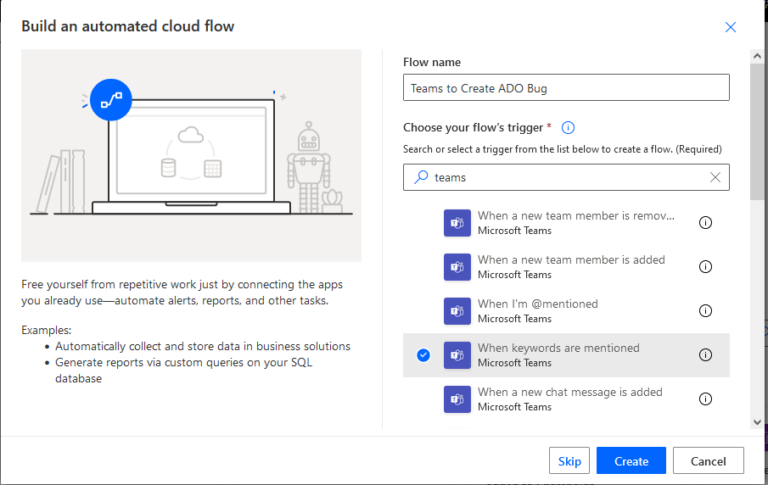Show info for When keywords are mentioned
768x485 pixels.
(x=705, y=355)
